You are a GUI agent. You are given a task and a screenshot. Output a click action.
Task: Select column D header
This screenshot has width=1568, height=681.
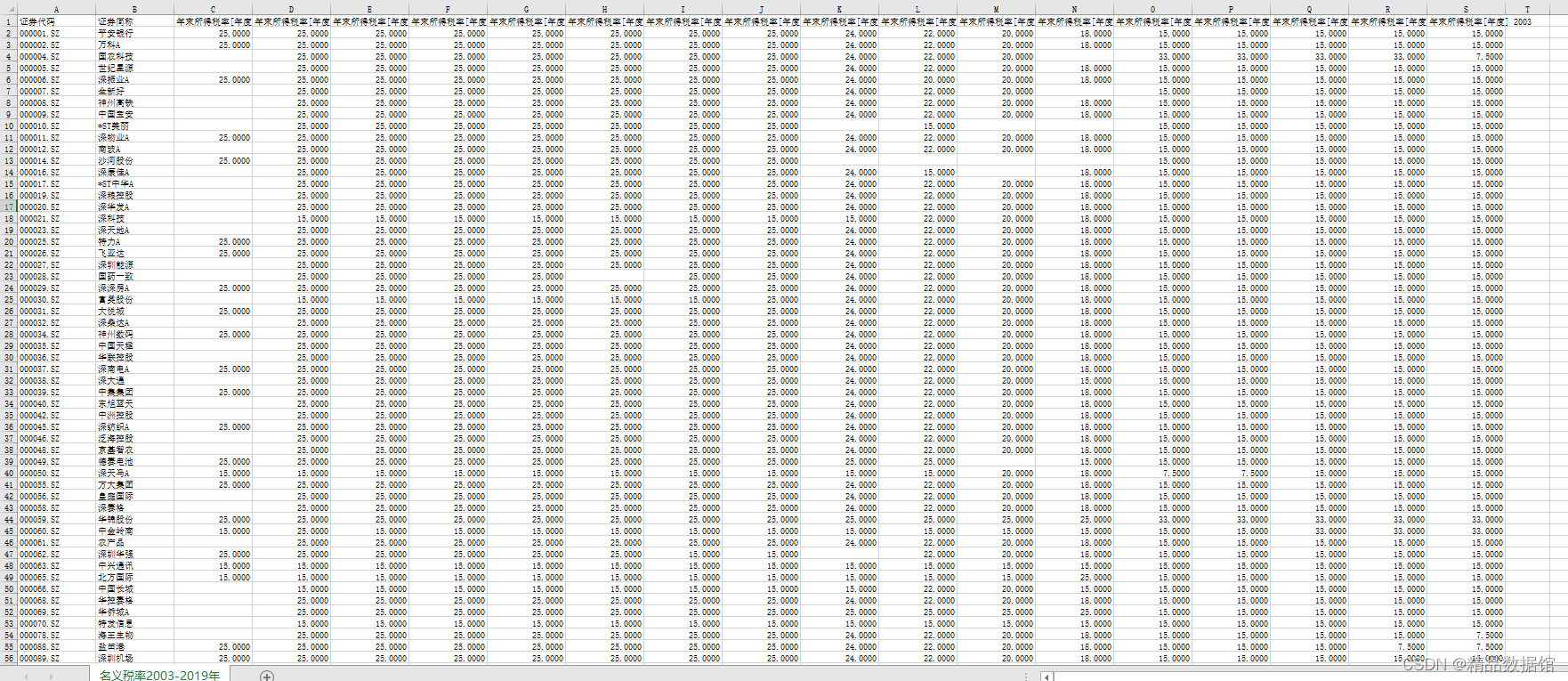292,9
